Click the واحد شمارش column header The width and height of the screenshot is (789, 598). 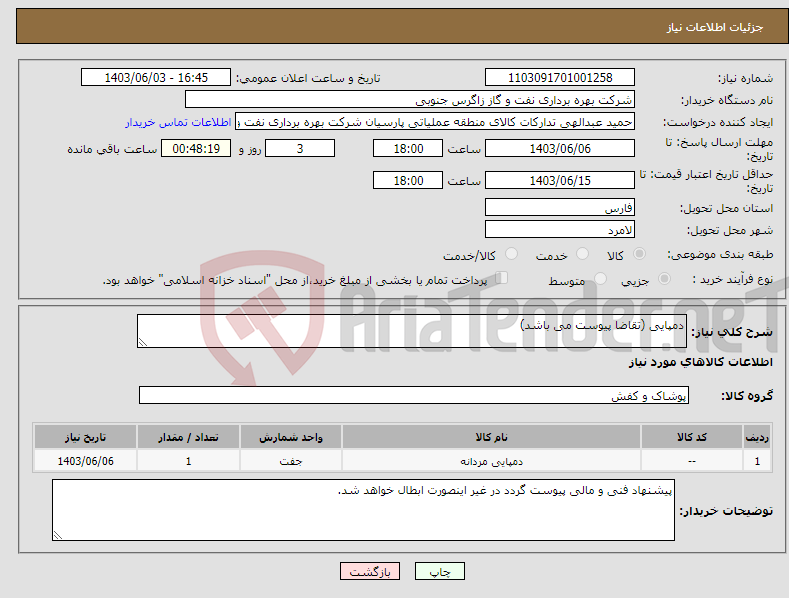tap(291, 437)
